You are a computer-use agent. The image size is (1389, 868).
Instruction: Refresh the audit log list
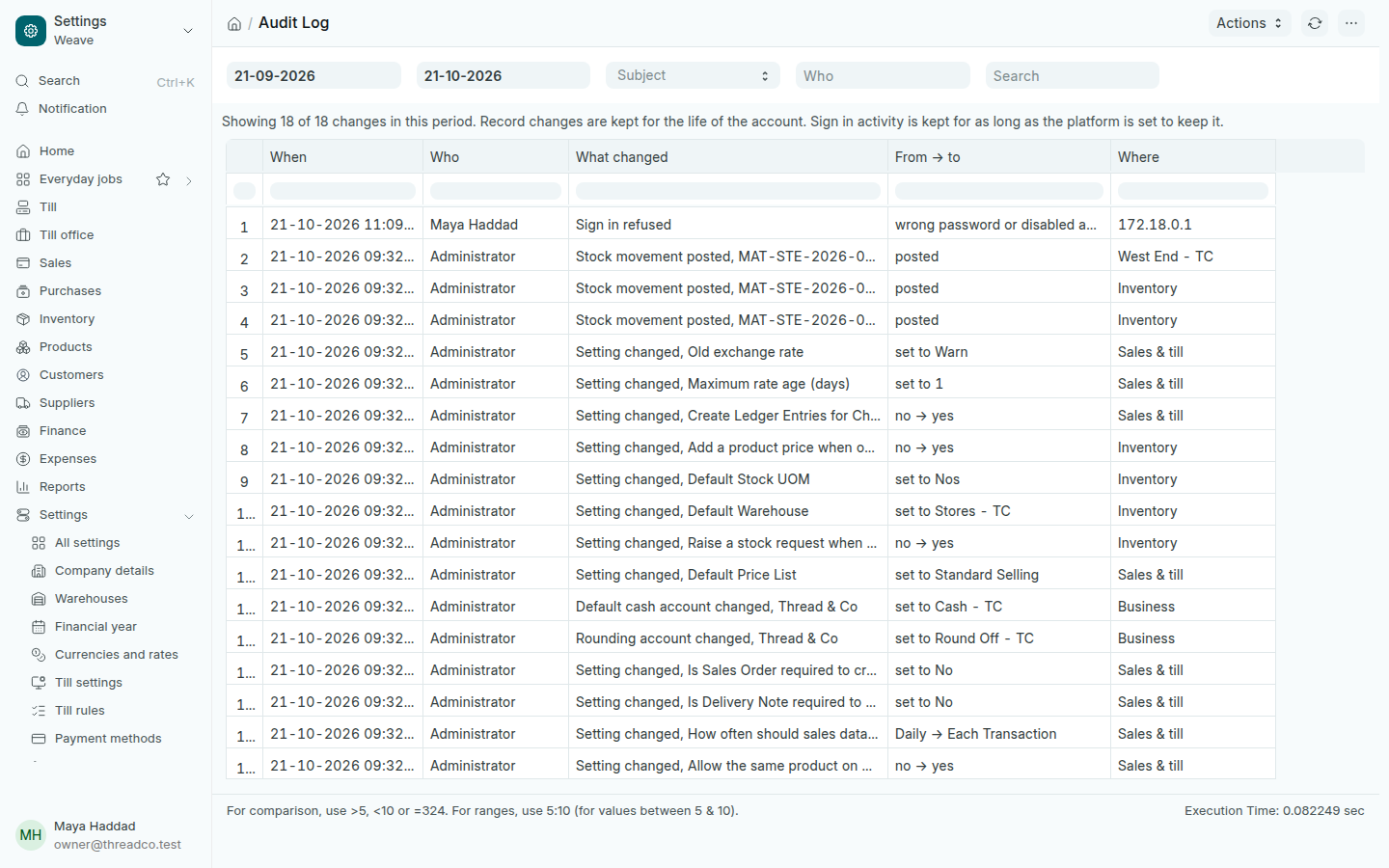1315,23
